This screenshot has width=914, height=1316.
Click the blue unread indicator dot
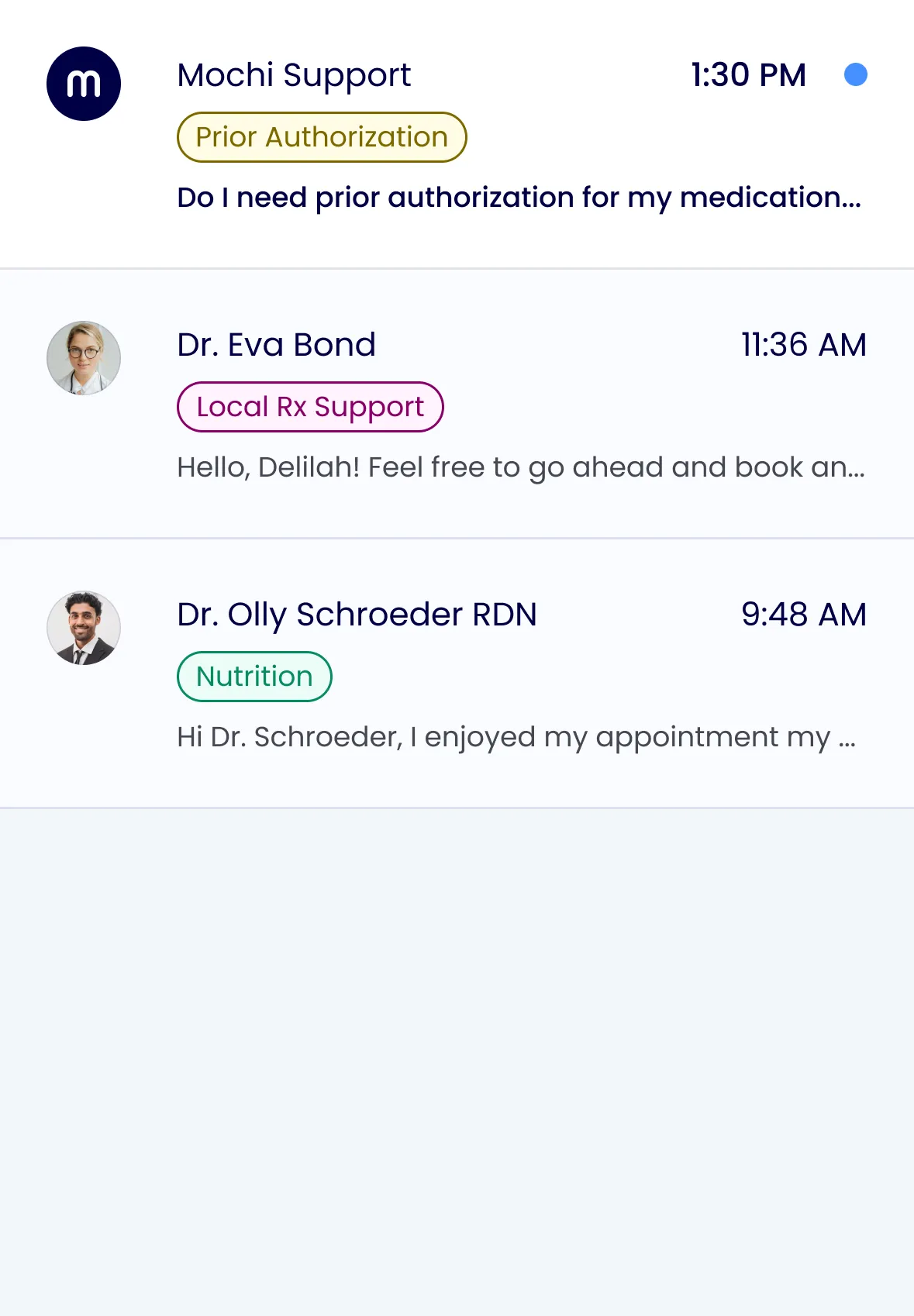(855, 74)
